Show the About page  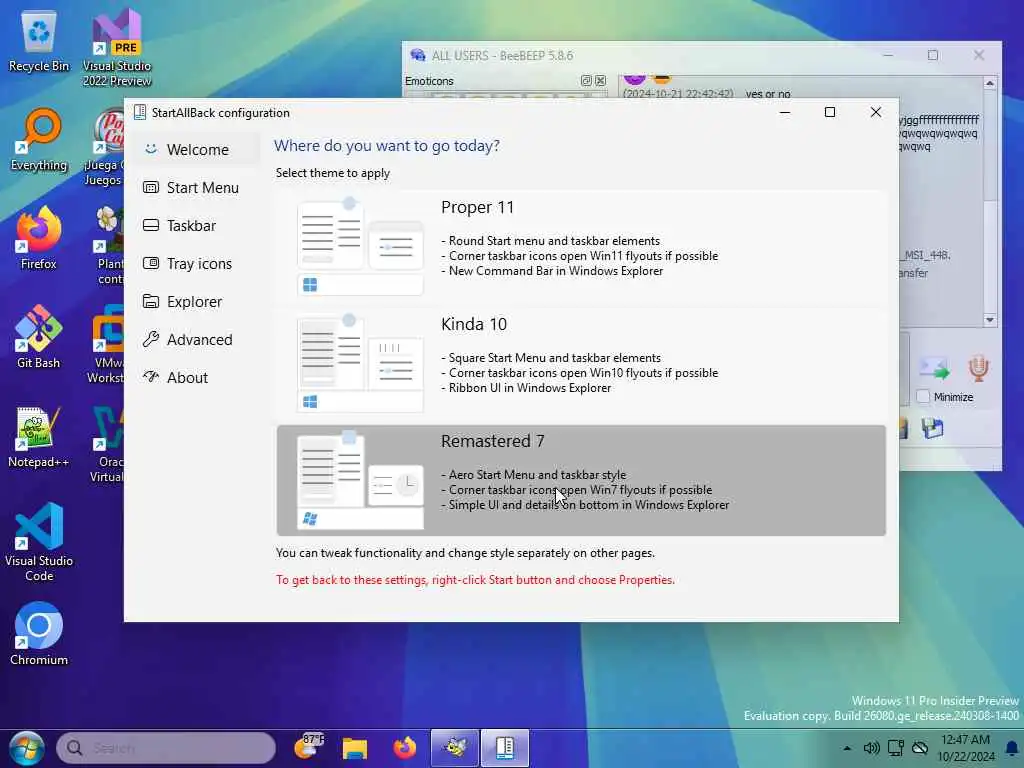point(197,377)
